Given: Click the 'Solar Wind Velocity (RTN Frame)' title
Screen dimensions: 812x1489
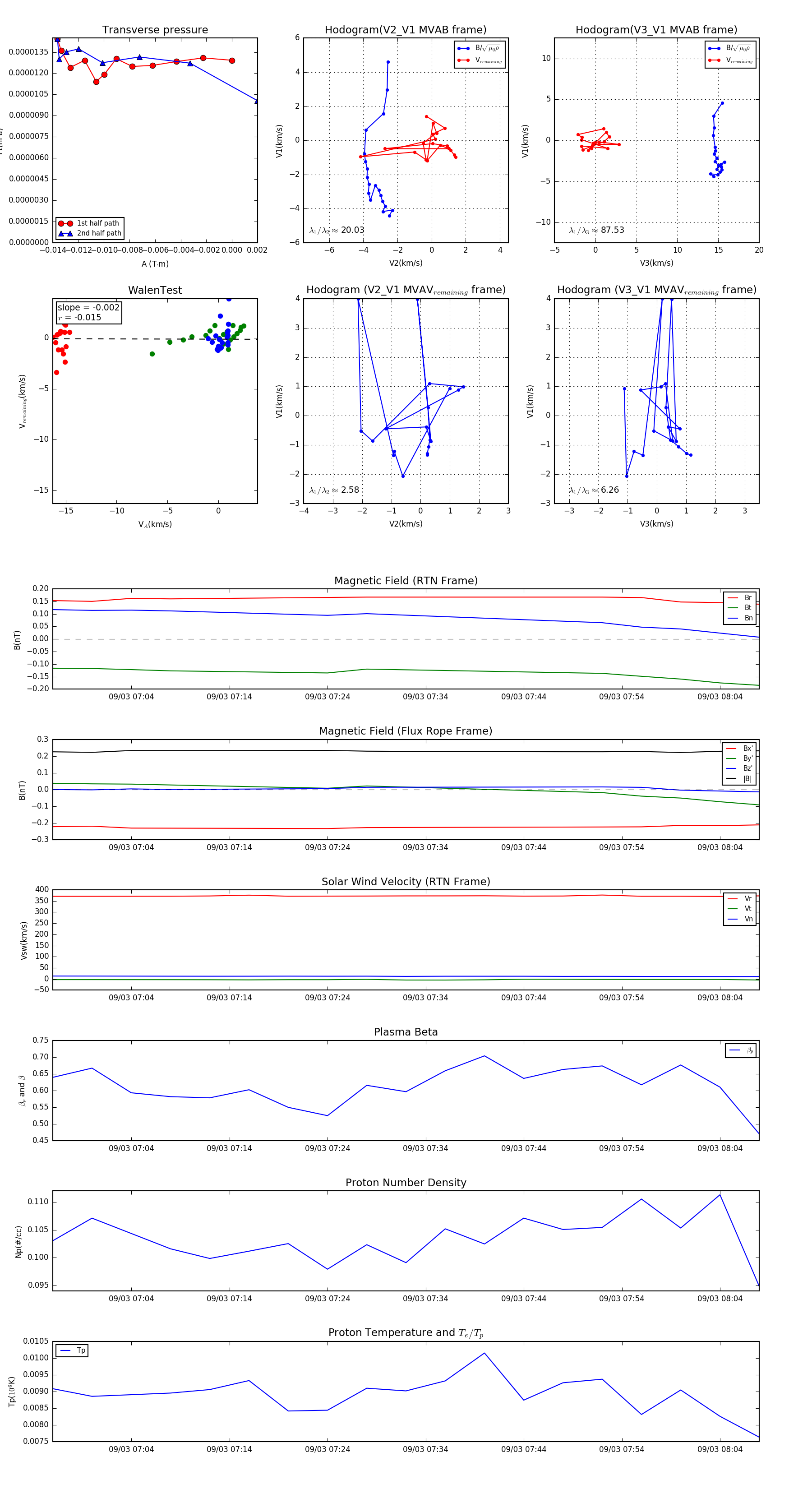Looking at the screenshot, I should click(x=406, y=882).
